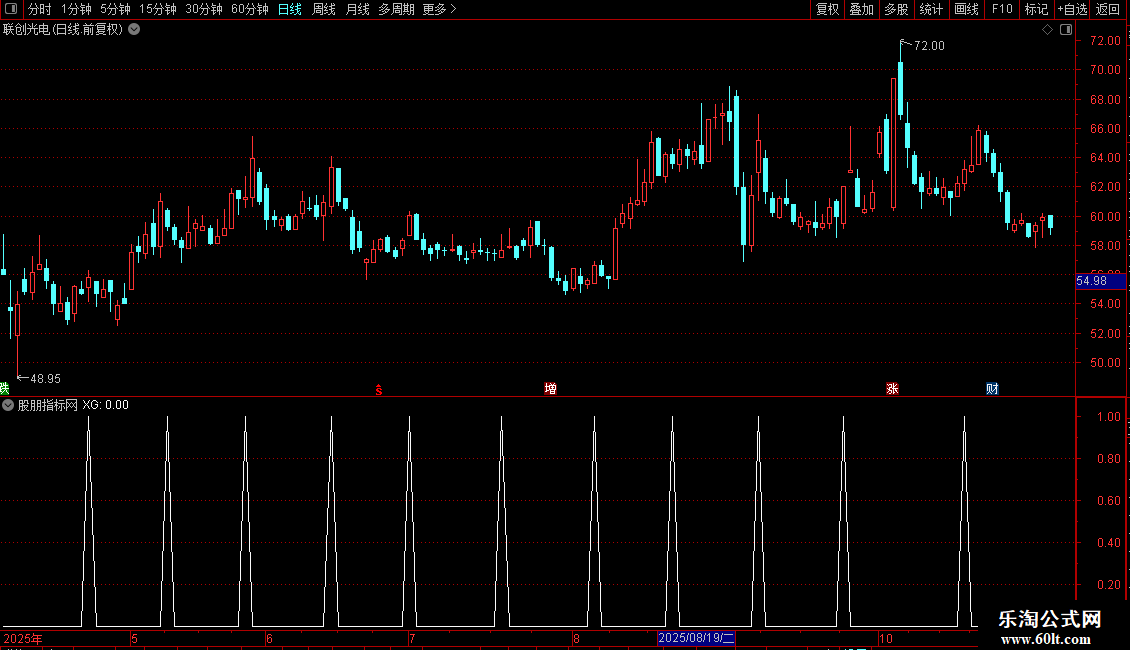Switch to 分时 intraday view
Image resolution: width=1130 pixels, height=650 pixels.
tap(40, 9)
